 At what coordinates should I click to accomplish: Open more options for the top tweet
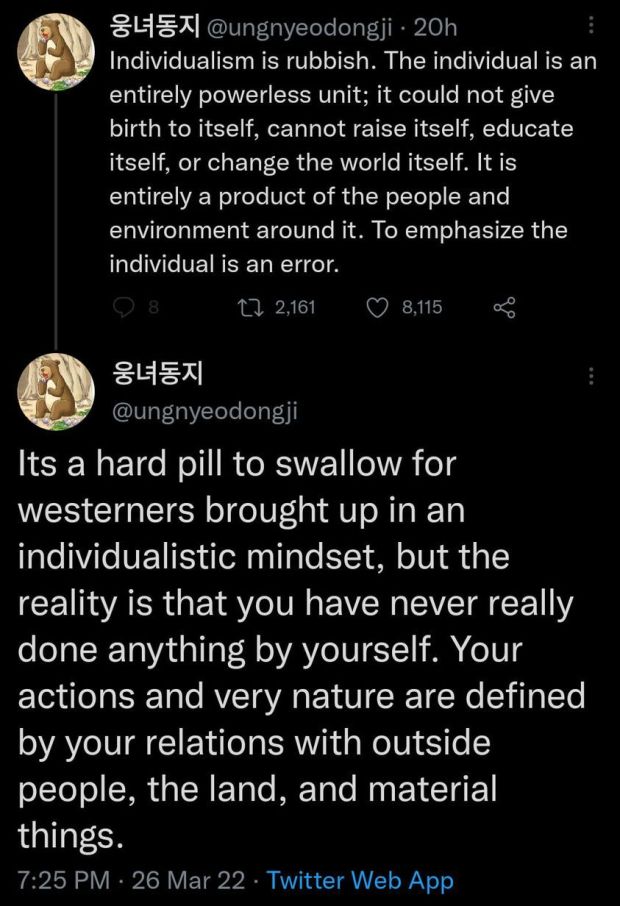tap(592, 25)
